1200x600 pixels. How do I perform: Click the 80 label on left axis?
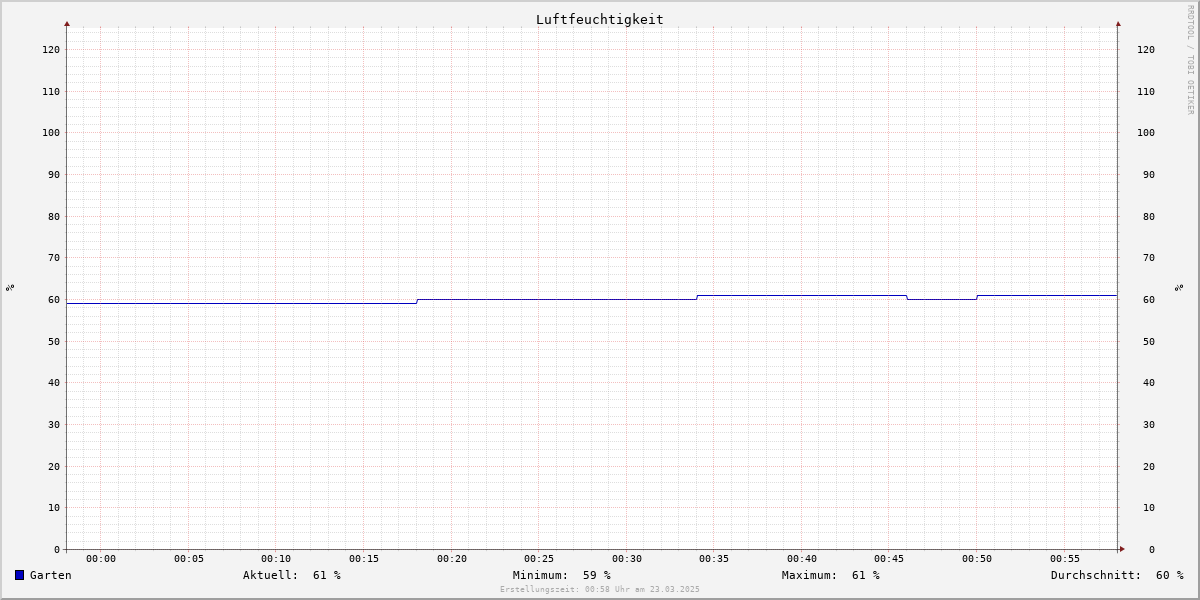pos(54,216)
